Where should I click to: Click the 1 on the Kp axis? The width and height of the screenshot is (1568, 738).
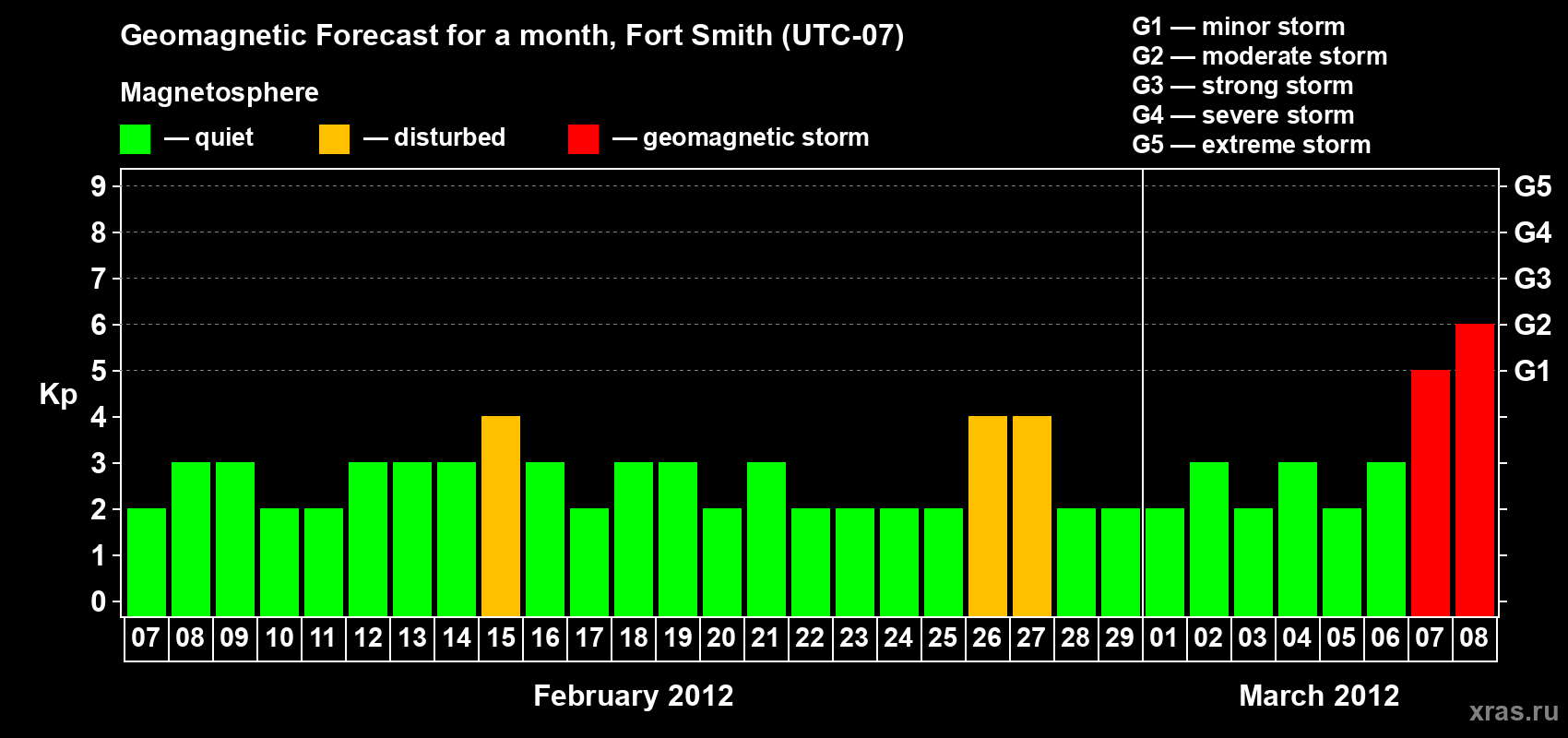click(x=99, y=555)
